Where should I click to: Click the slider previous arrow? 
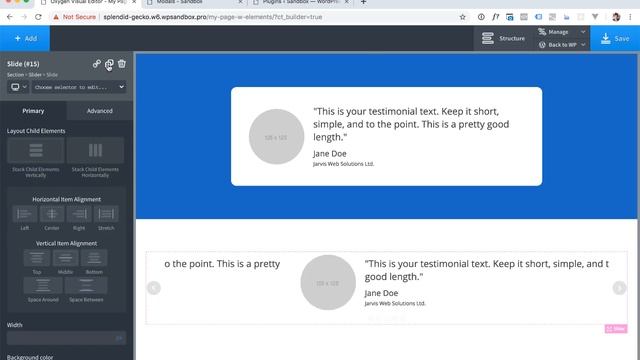coord(153,288)
